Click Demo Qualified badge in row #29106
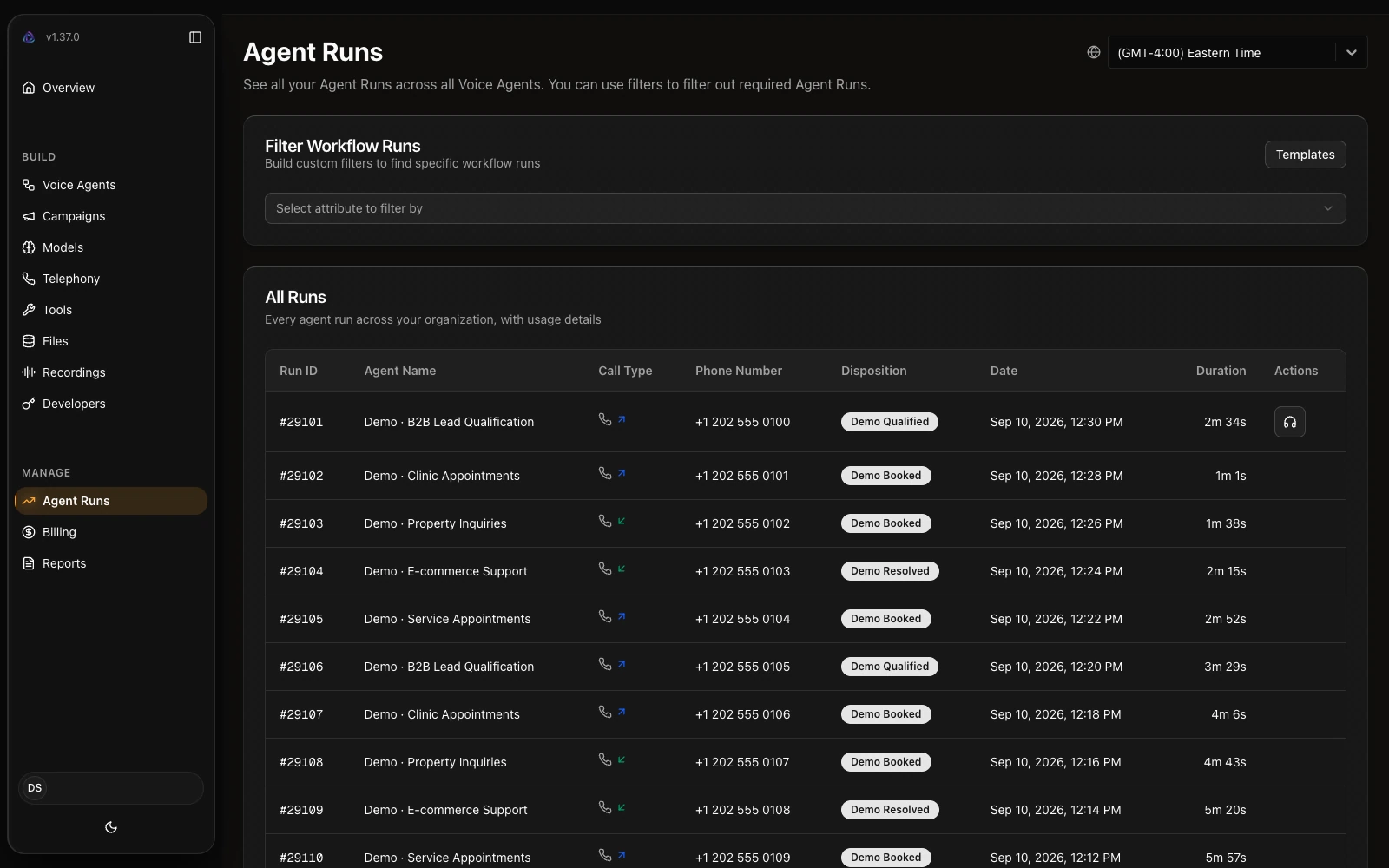Image resolution: width=1389 pixels, height=868 pixels. 890,667
